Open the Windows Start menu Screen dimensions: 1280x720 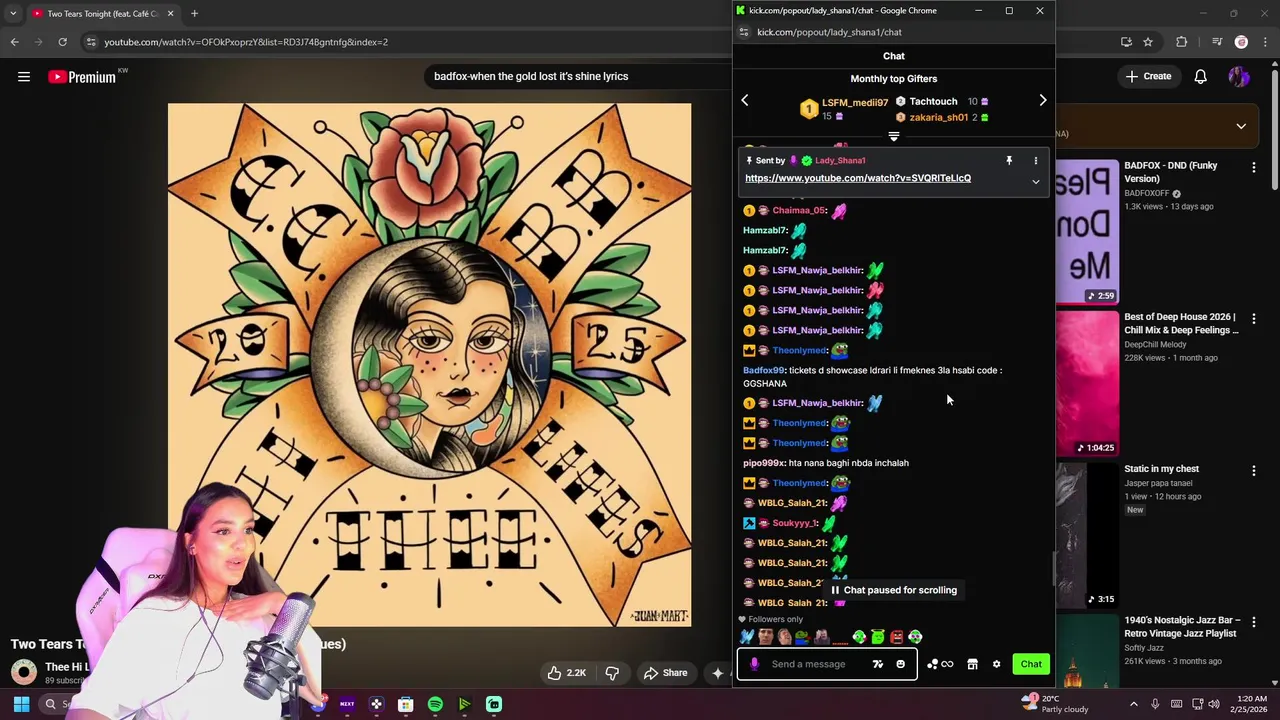[x=21, y=704]
